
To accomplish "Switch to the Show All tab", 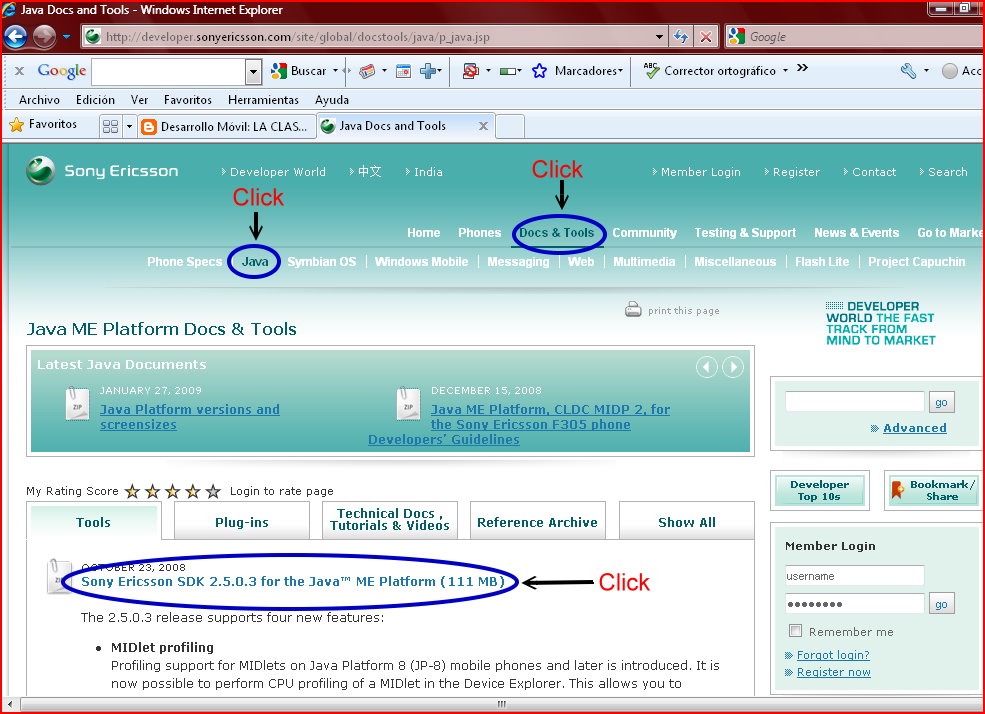I will pos(687,522).
